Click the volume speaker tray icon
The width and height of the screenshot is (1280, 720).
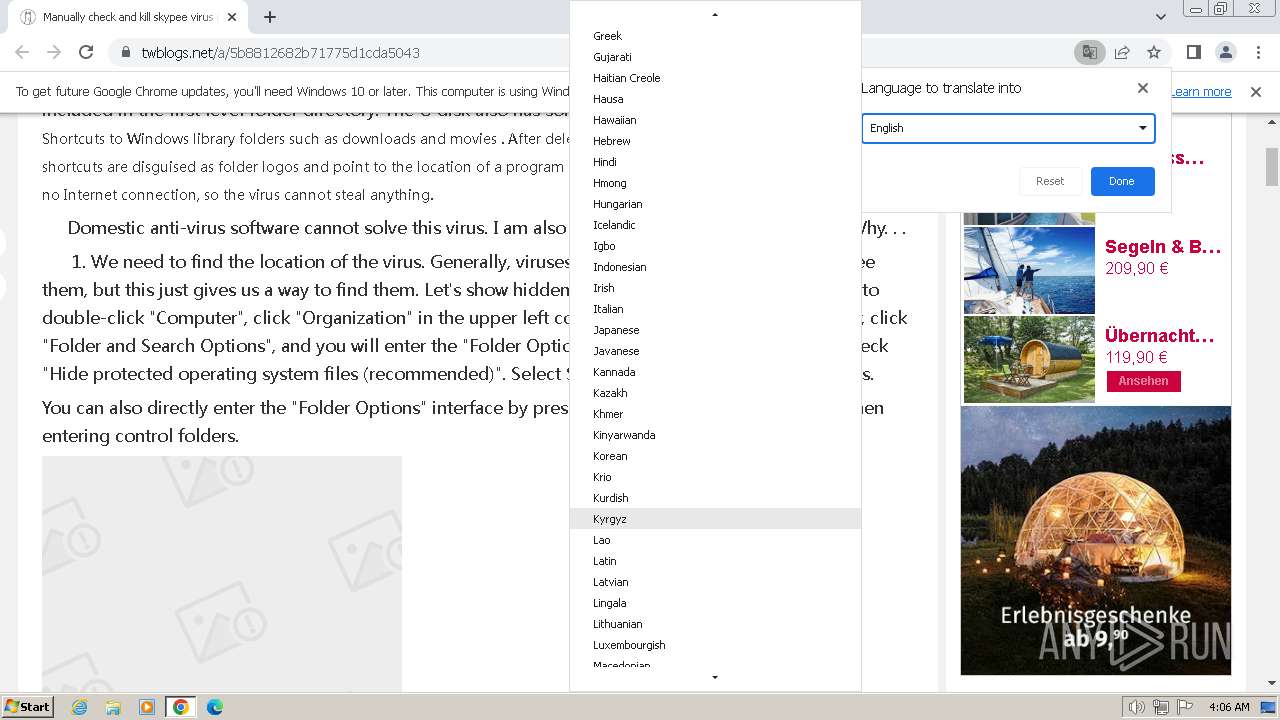(1137, 707)
